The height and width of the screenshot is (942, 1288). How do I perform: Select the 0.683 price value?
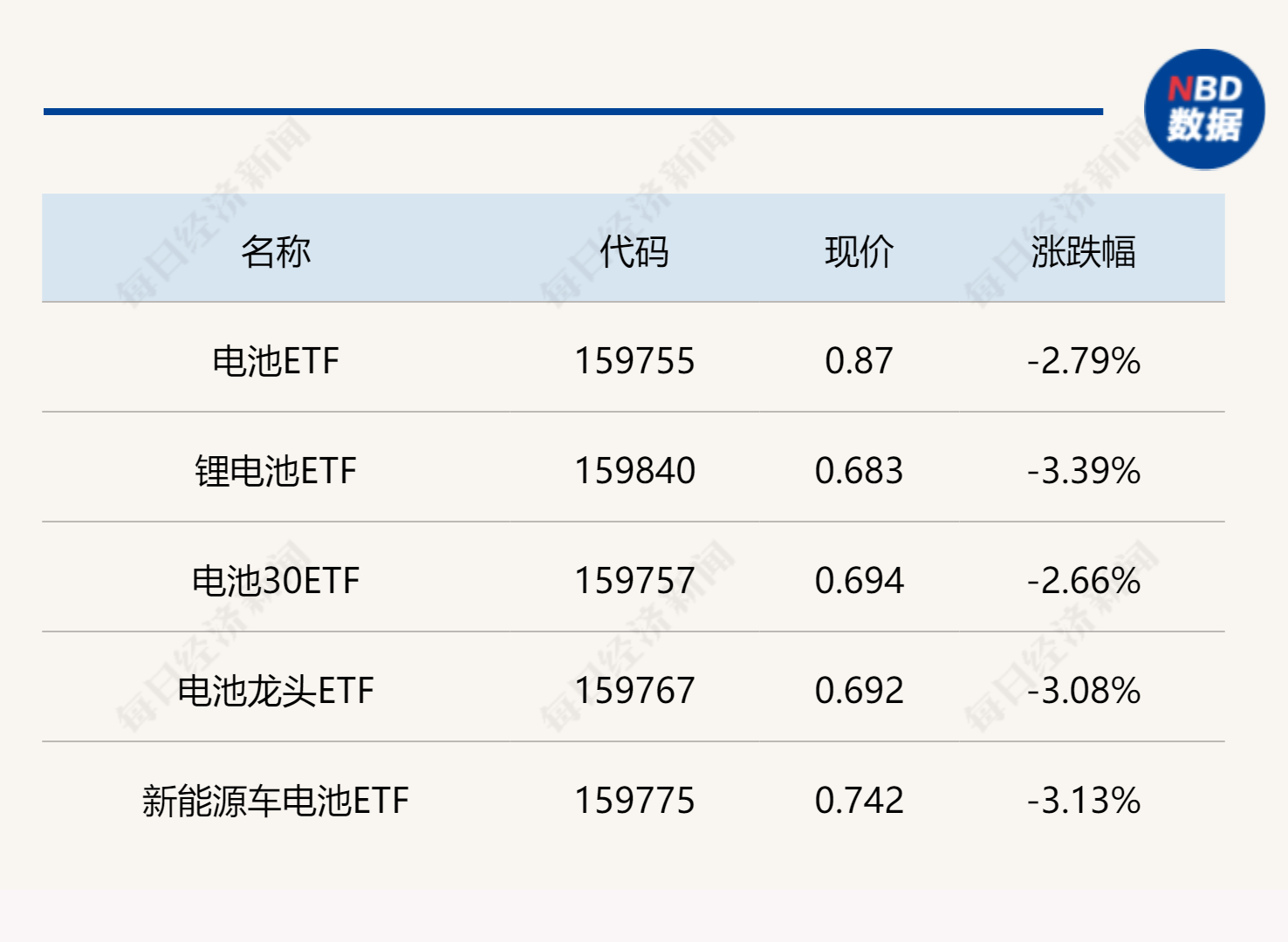click(860, 471)
